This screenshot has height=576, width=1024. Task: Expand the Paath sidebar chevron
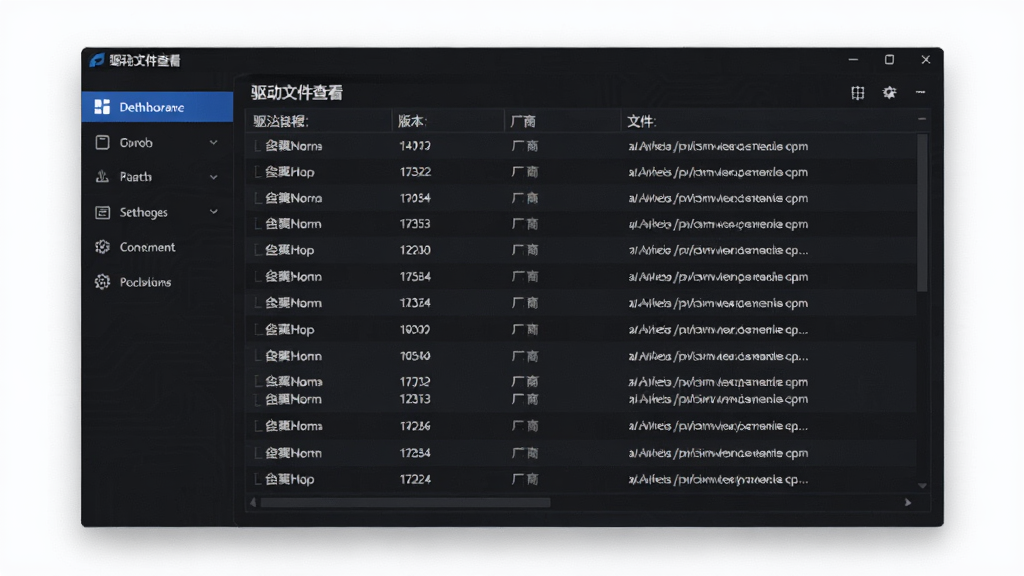(x=214, y=177)
